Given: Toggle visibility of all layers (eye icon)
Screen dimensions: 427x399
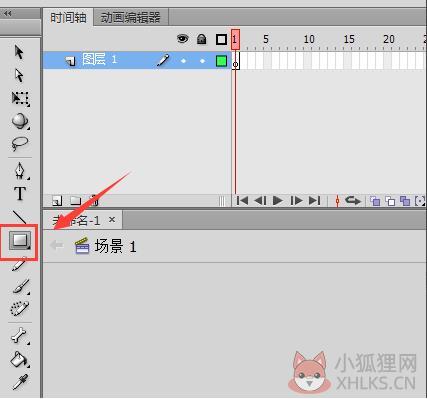Looking at the screenshot, I should pos(182,39).
